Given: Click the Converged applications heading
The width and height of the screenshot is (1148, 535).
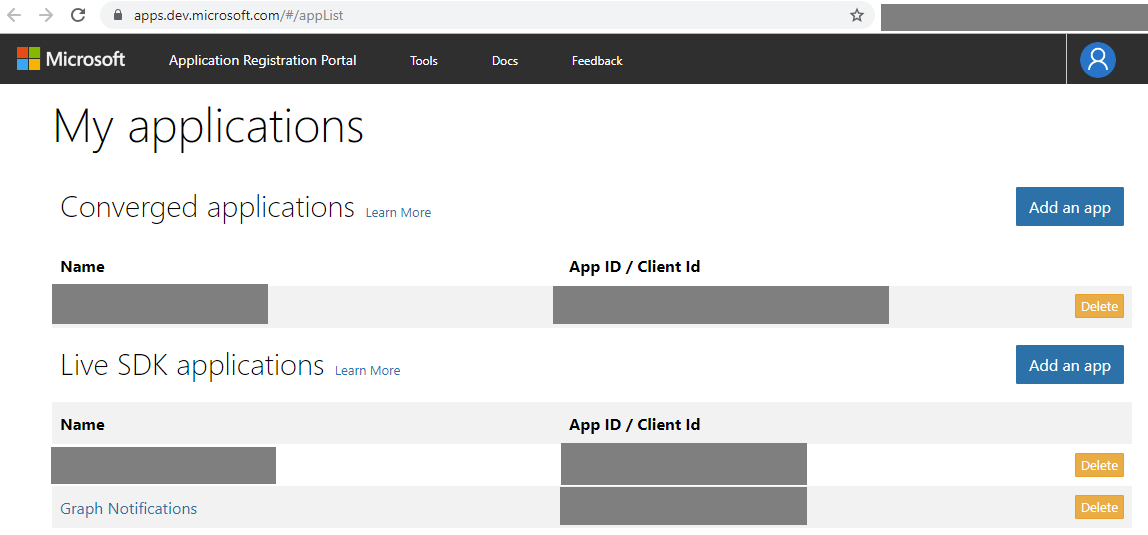Looking at the screenshot, I should coord(207,207).
